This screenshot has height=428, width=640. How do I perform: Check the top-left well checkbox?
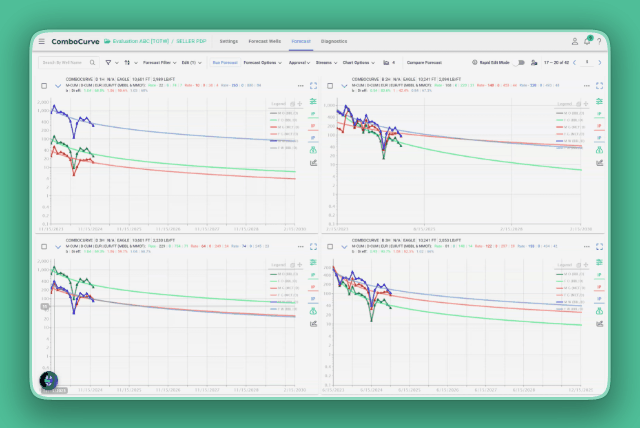[44, 86]
